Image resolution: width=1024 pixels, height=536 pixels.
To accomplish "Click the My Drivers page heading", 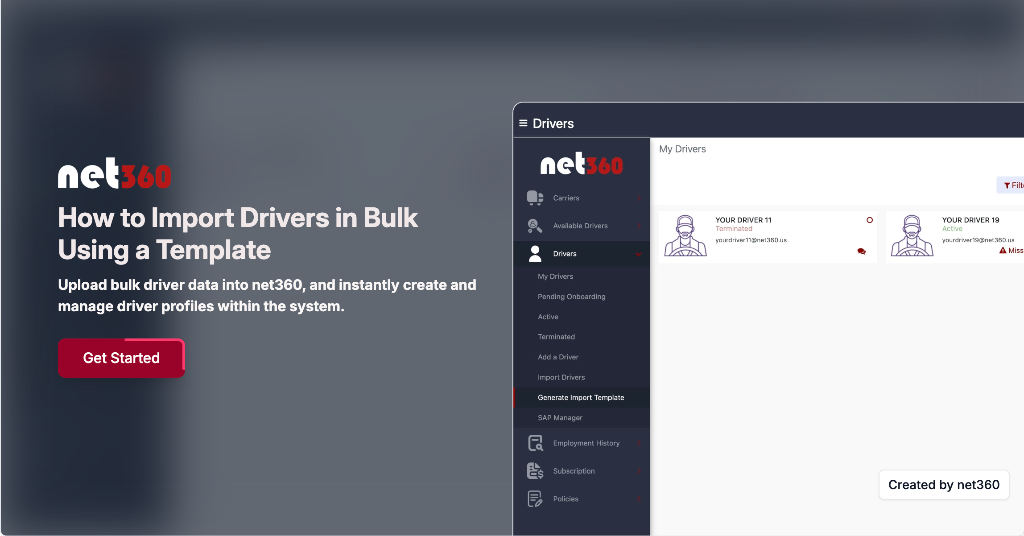I will tap(682, 149).
